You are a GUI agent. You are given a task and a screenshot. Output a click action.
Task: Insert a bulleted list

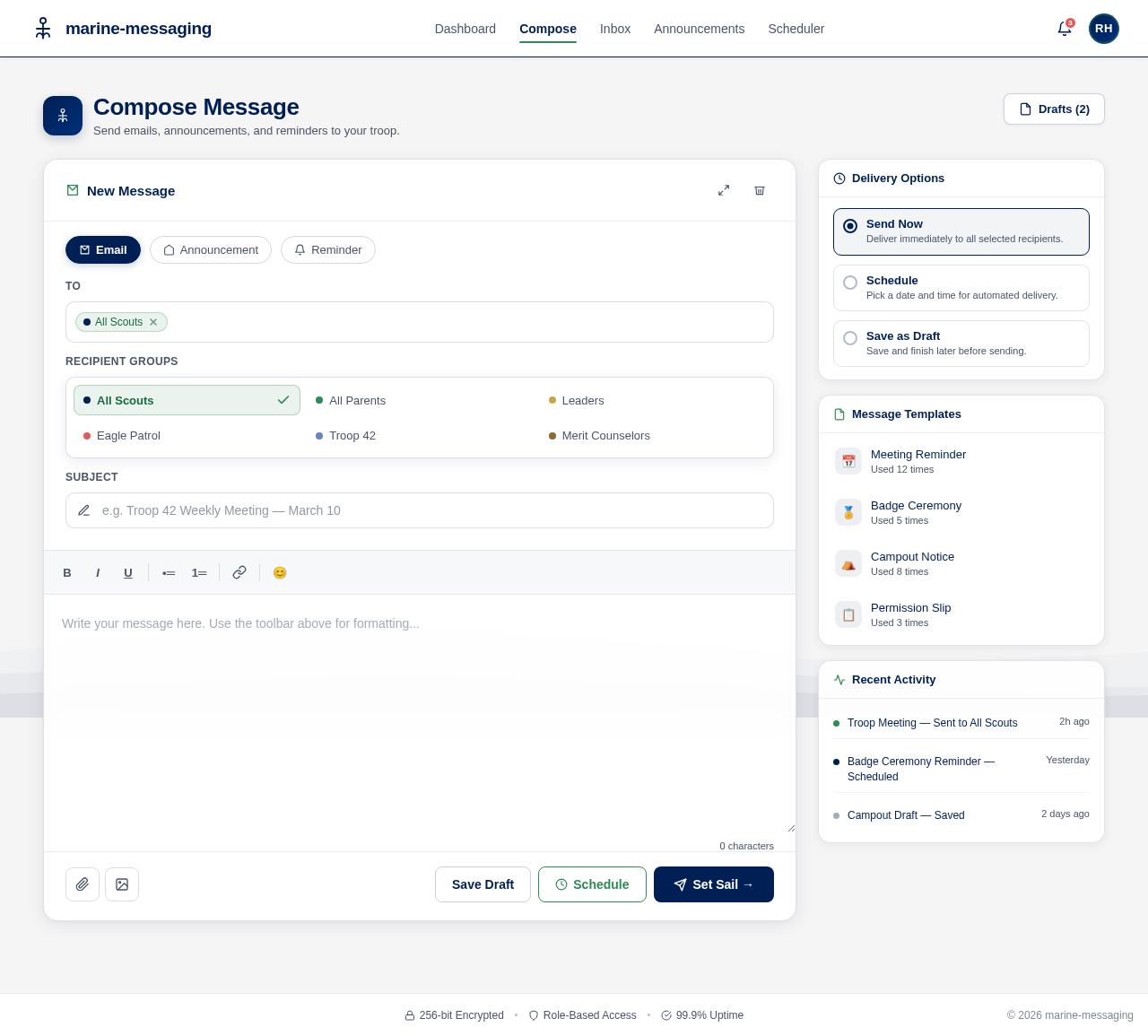tap(168, 572)
